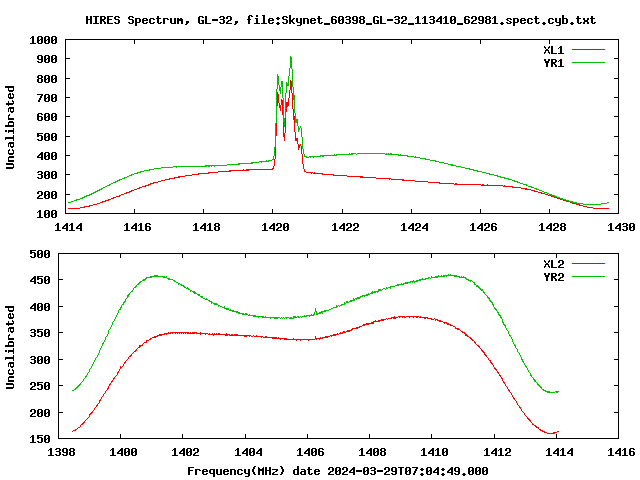
Task: Click the 800 tick label on top plot
Action: click(x=47, y=79)
